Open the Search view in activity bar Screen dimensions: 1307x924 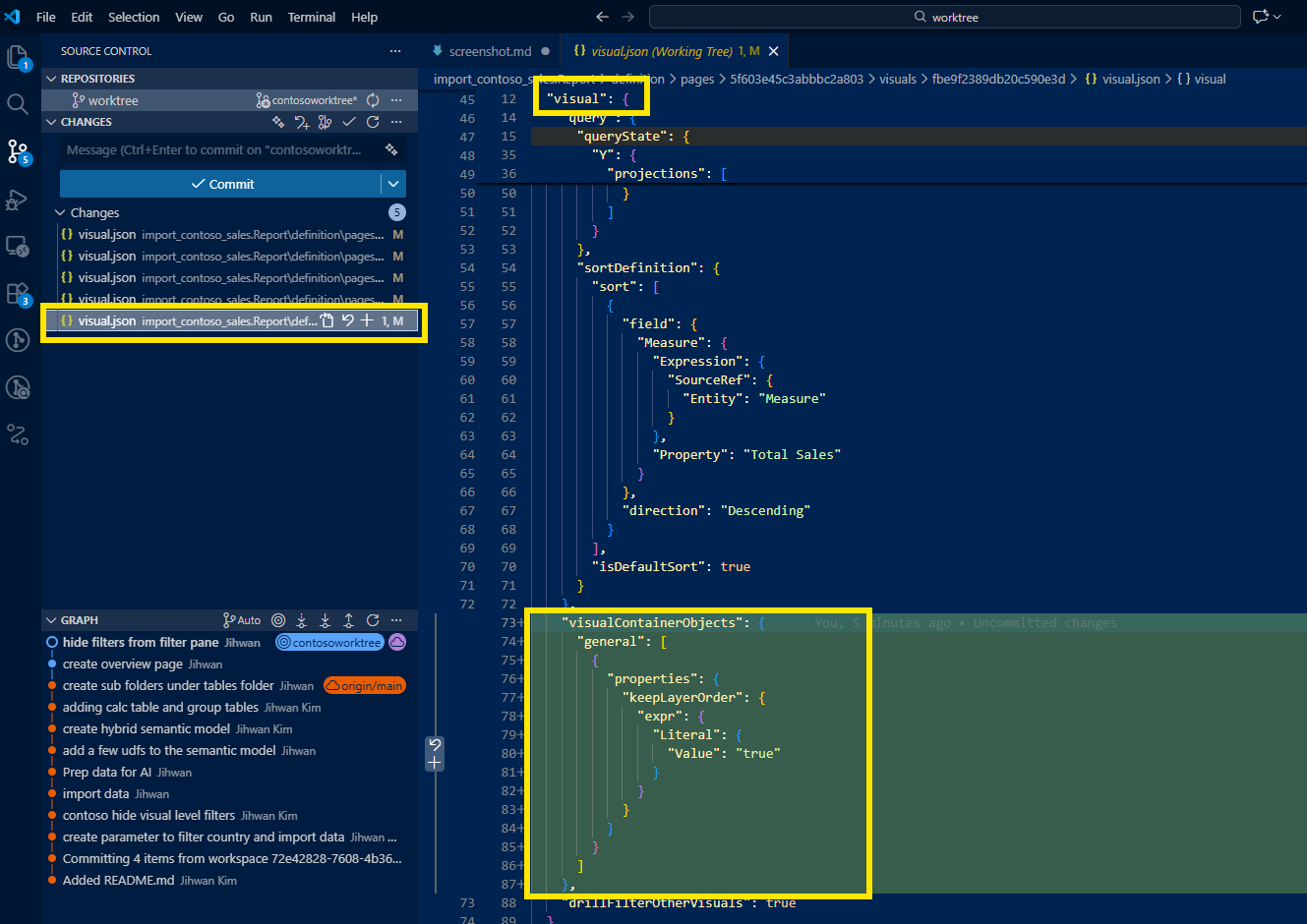click(x=18, y=103)
